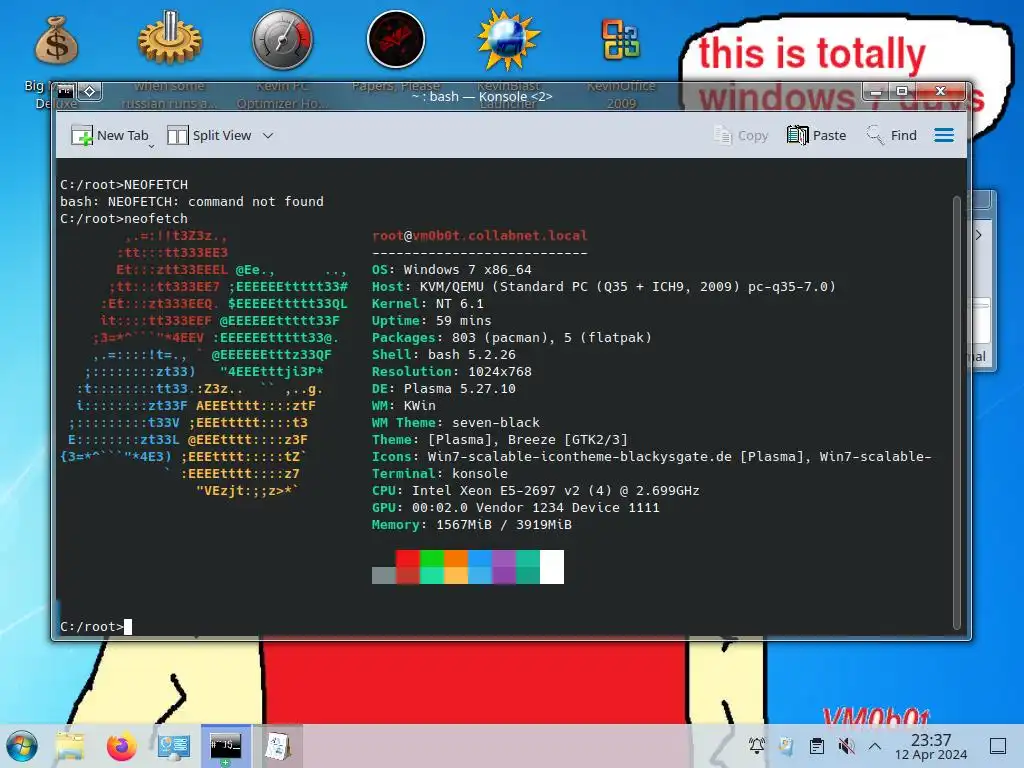Viewport: 1024px width, 768px height.
Task: Click the 'Resolution: 1024x768' line
Action: pyautogui.click(x=451, y=372)
